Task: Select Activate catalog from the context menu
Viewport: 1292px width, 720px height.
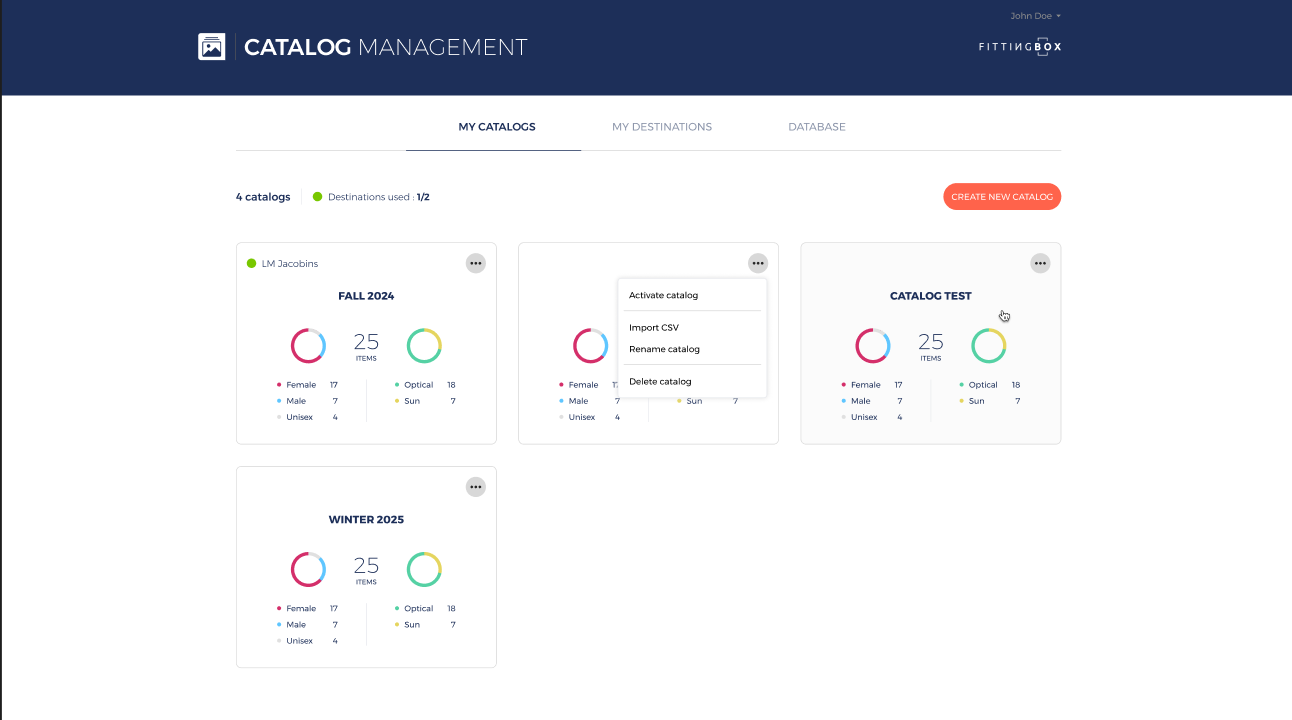Action: [664, 295]
